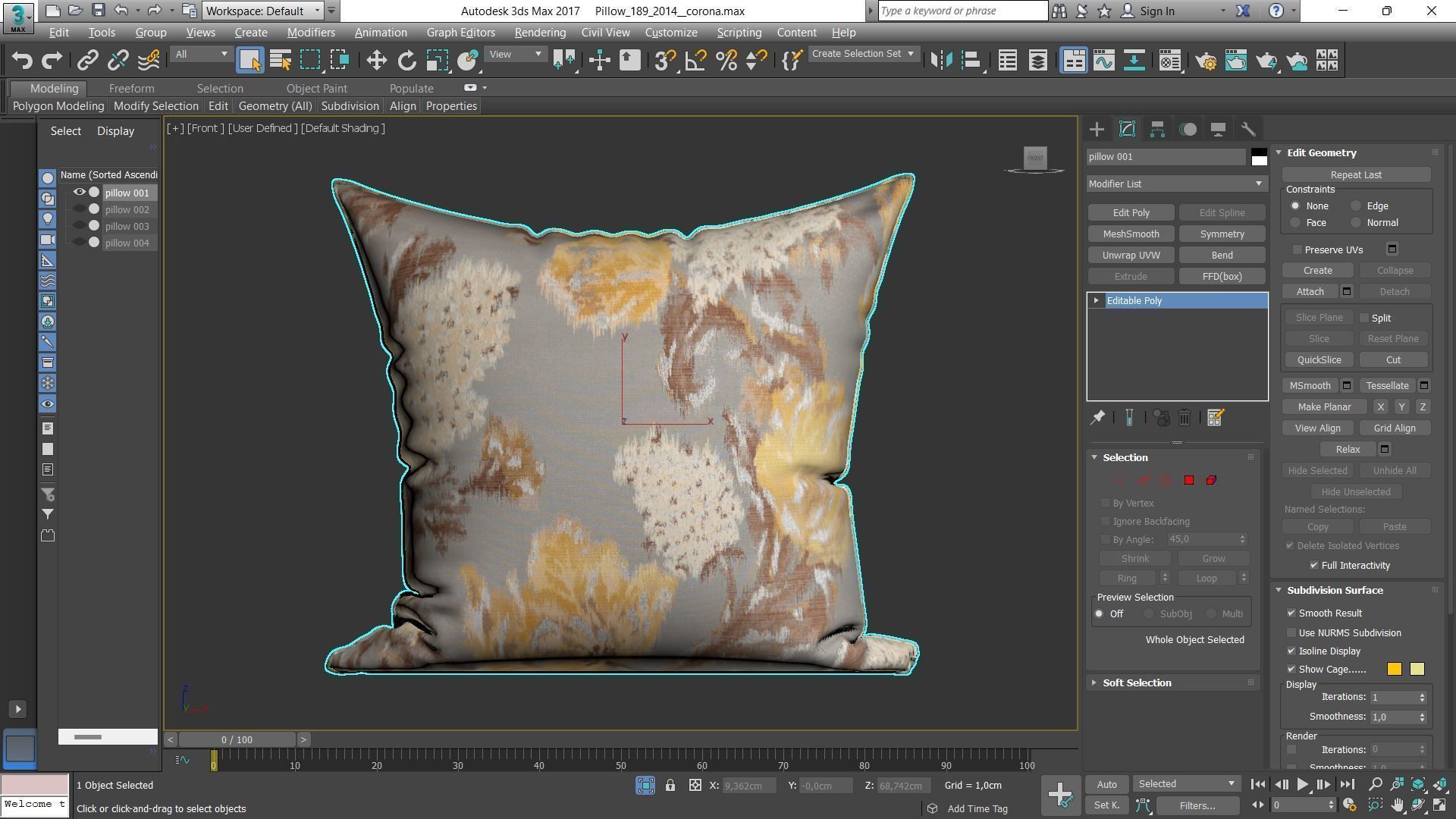Click the Make Planar button

[1324, 407]
